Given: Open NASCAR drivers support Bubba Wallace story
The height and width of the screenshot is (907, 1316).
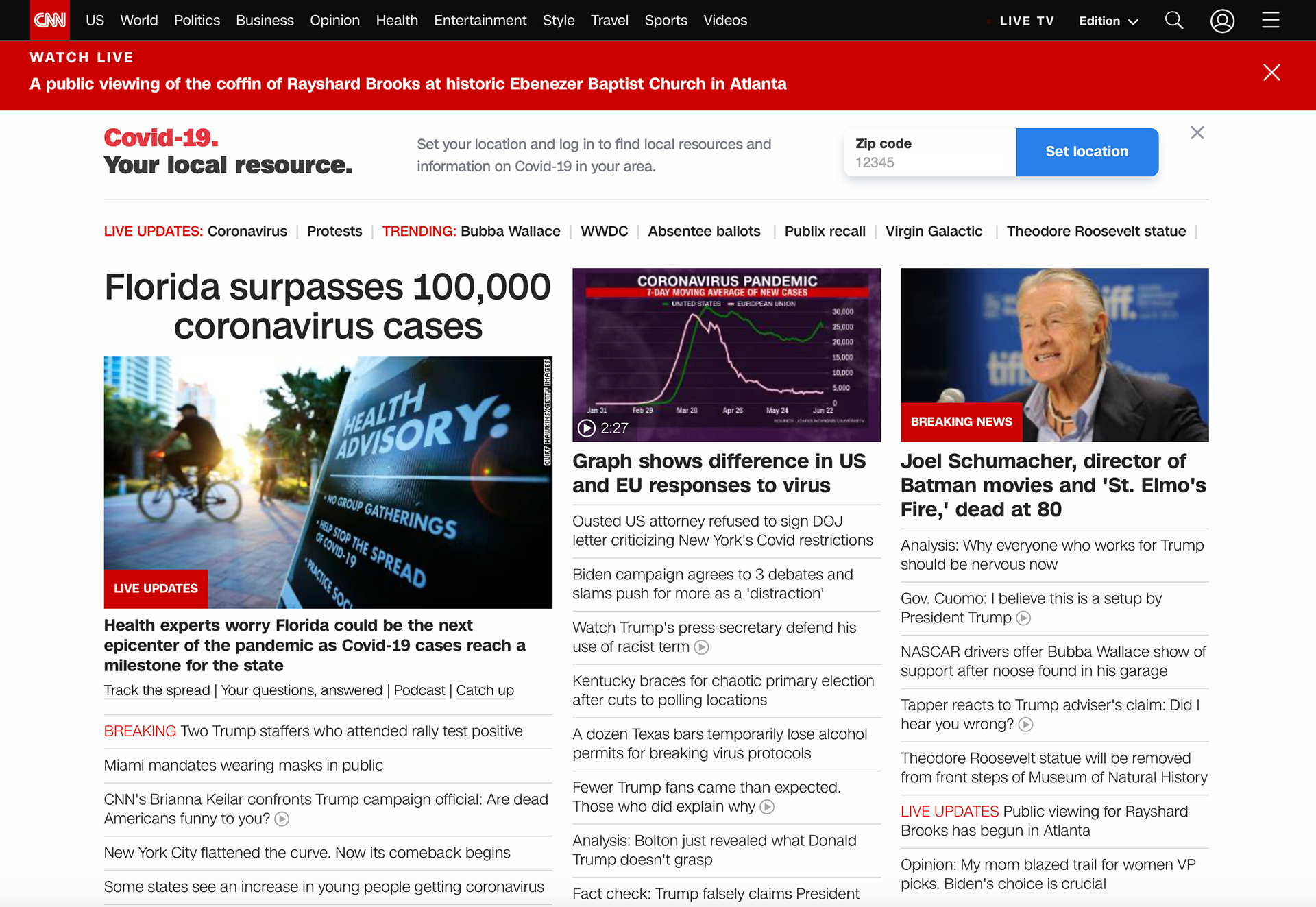Looking at the screenshot, I should pos(1053,662).
